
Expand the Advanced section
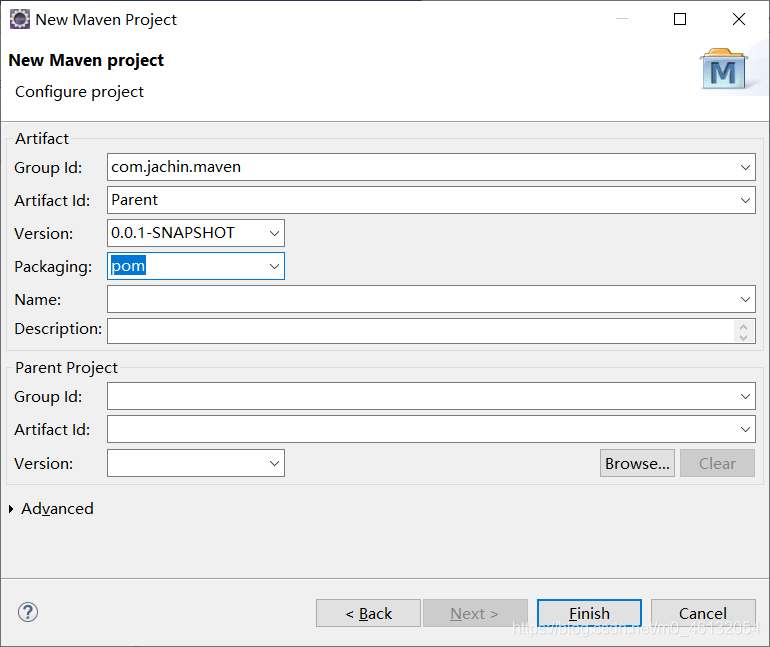pyautogui.click(x=12, y=509)
